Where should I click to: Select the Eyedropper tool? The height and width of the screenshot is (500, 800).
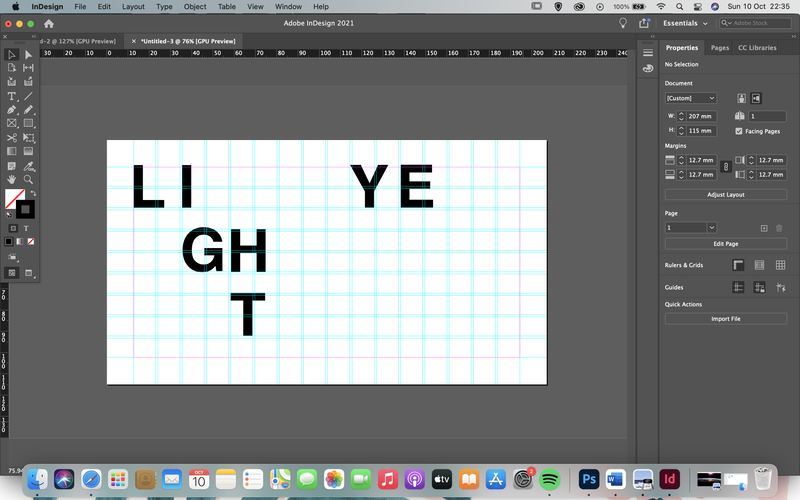[28, 166]
